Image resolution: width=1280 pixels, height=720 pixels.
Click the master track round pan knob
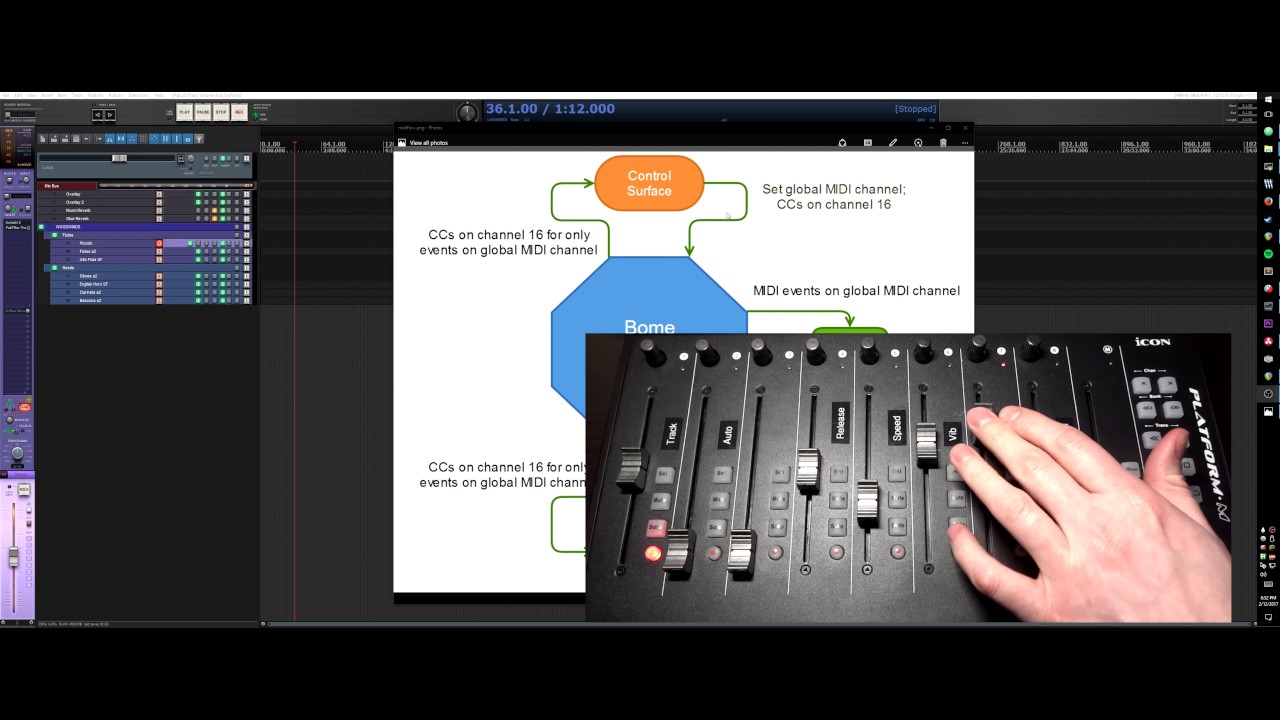click(190, 158)
